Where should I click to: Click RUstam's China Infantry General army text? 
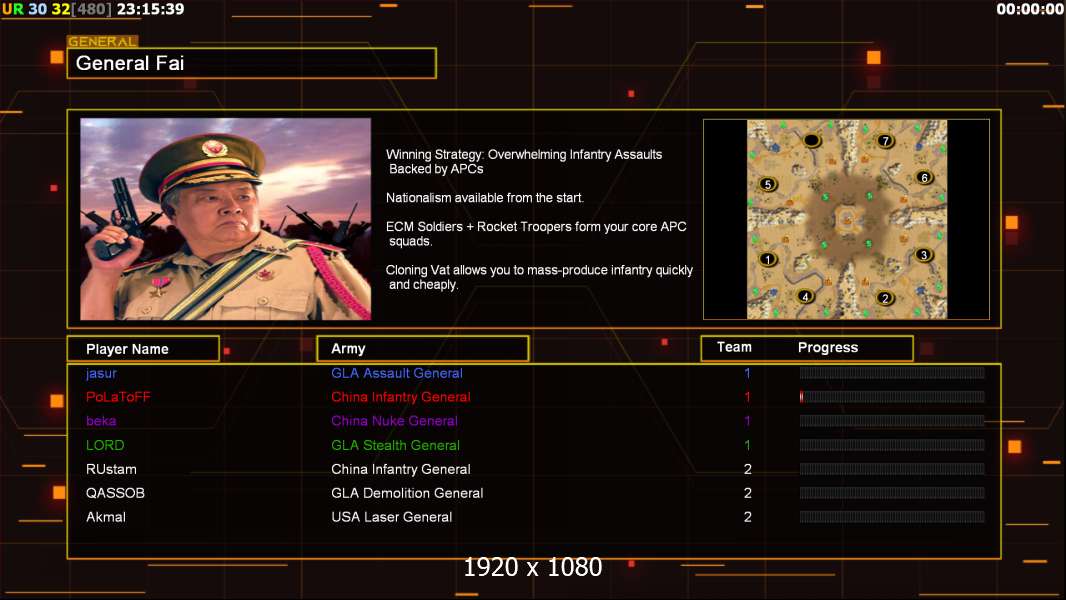(401, 469)
